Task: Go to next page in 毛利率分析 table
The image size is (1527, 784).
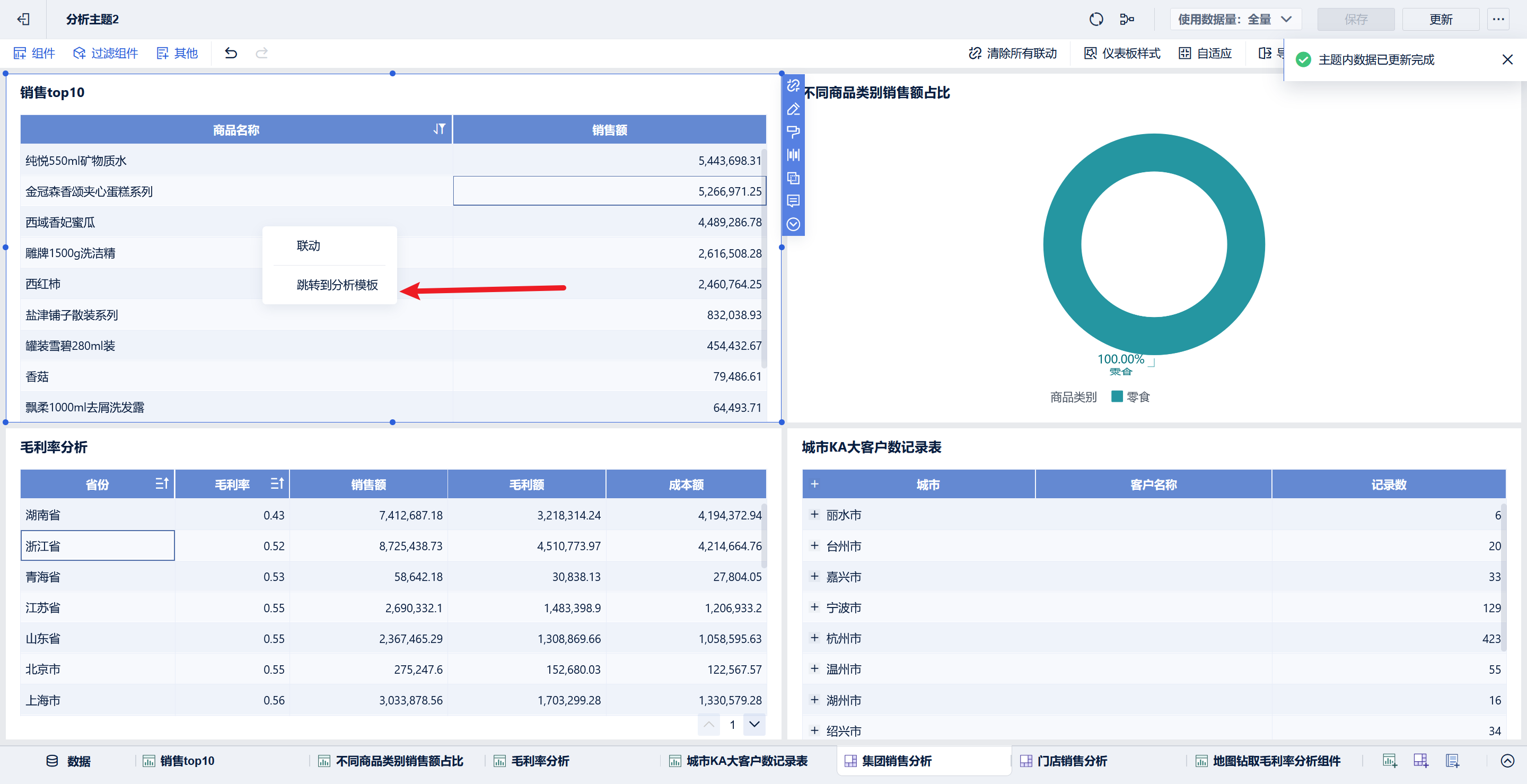Action: click(x=754, y=724)
